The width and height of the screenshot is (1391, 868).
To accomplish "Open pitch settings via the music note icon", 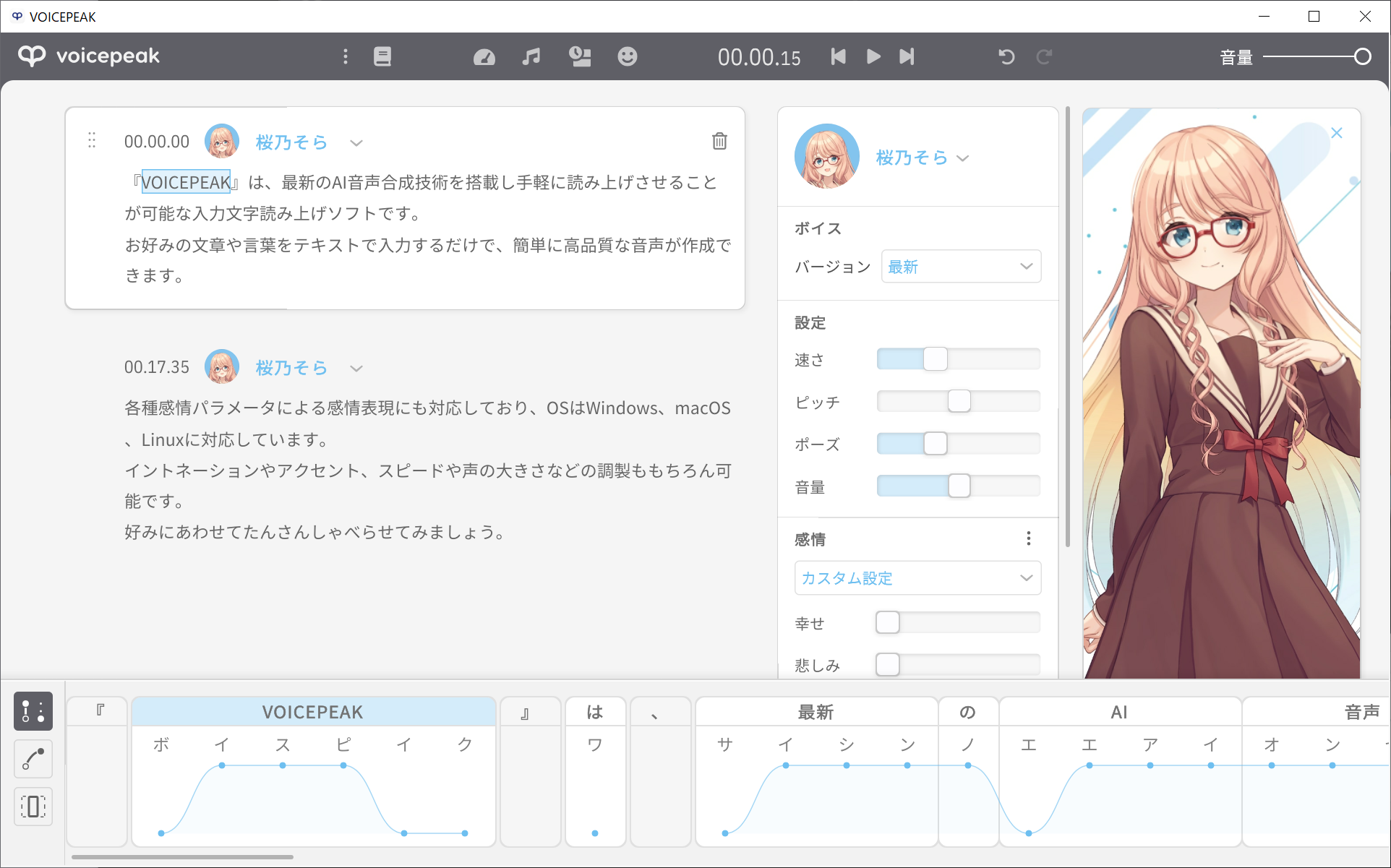I will (x=531, y=56).
